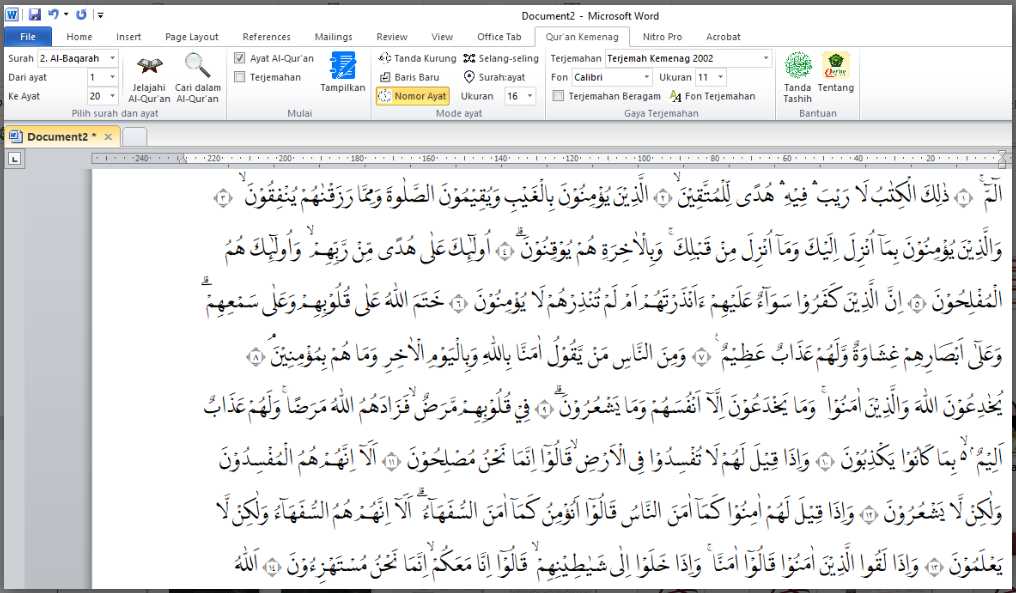Switch to the View tab

[442, 37]
